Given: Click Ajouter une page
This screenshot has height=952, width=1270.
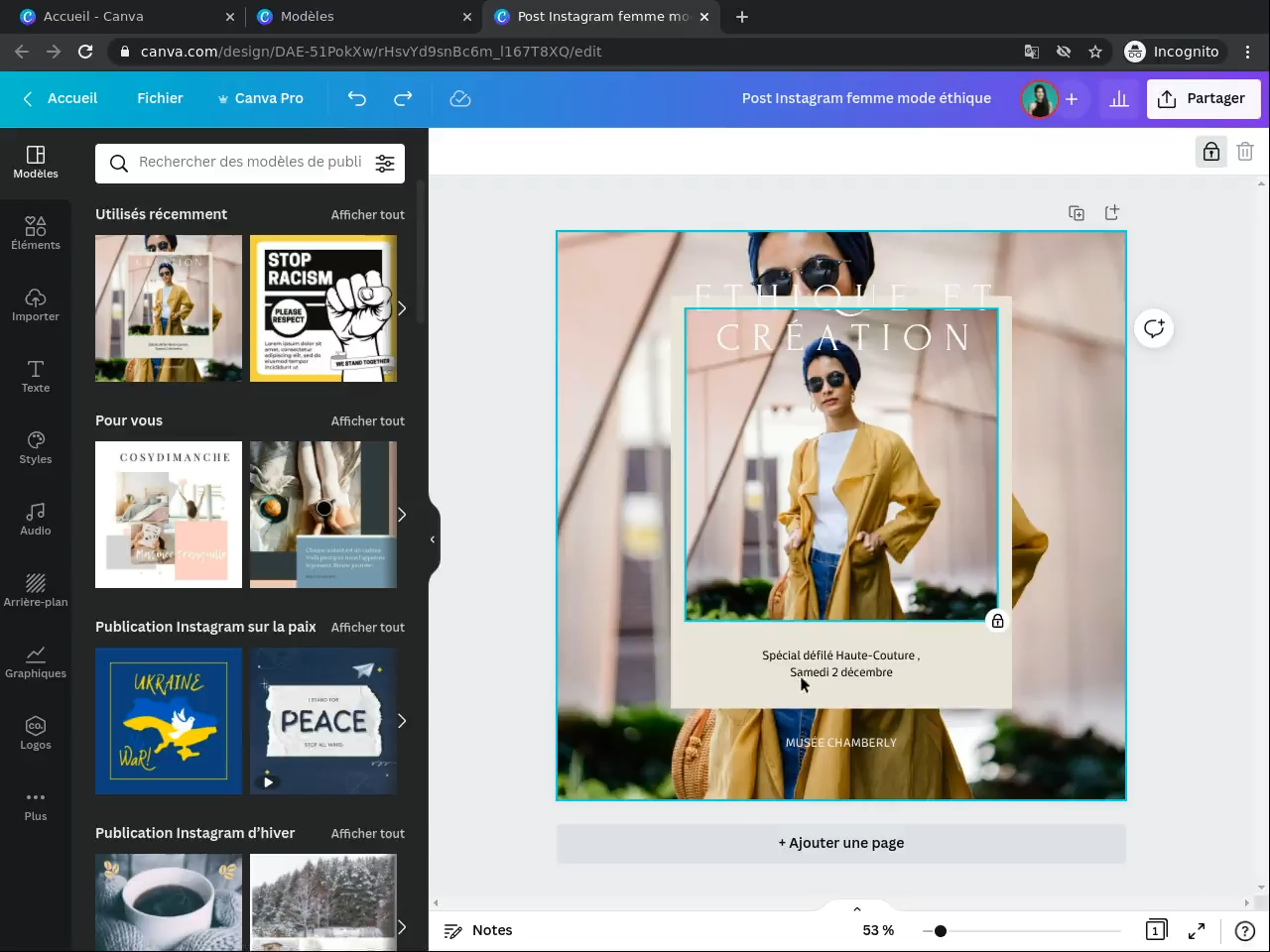Looking at the screenshot, I should [840, 843].
